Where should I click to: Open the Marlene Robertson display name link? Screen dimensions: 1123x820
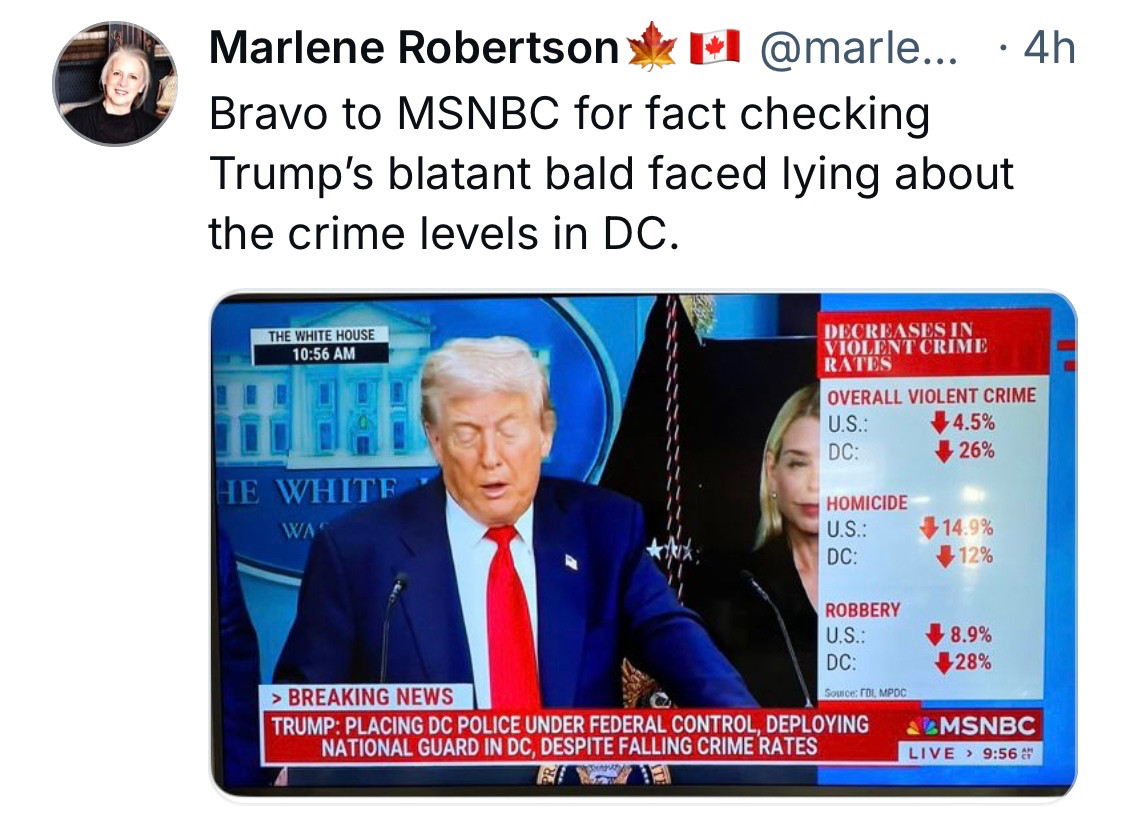click(x=414, y=47)
